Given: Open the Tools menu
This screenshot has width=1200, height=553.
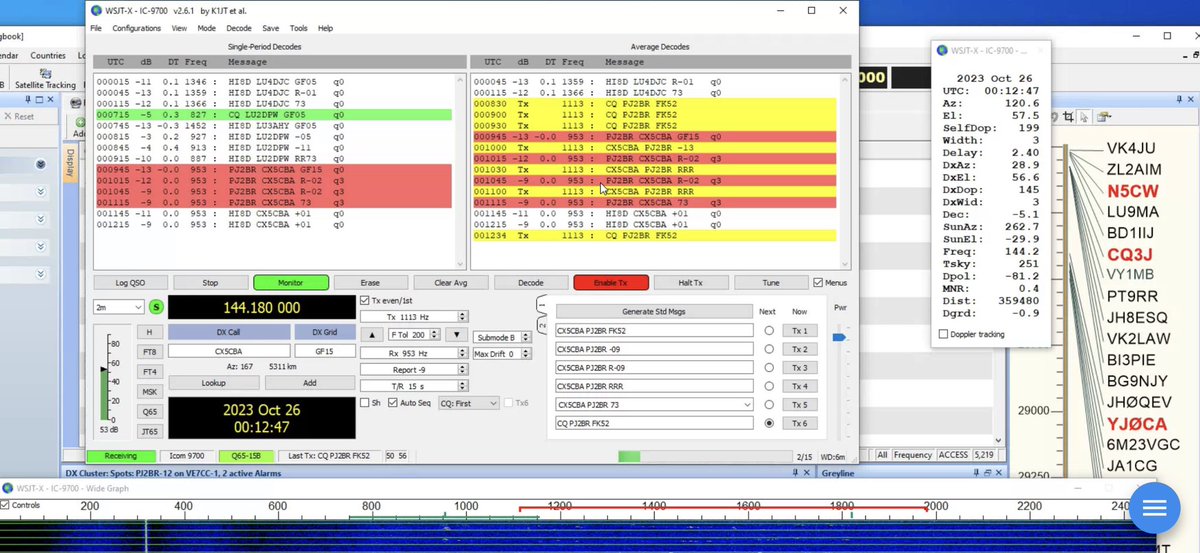Looking at the screenshot, I should (299, 28).
